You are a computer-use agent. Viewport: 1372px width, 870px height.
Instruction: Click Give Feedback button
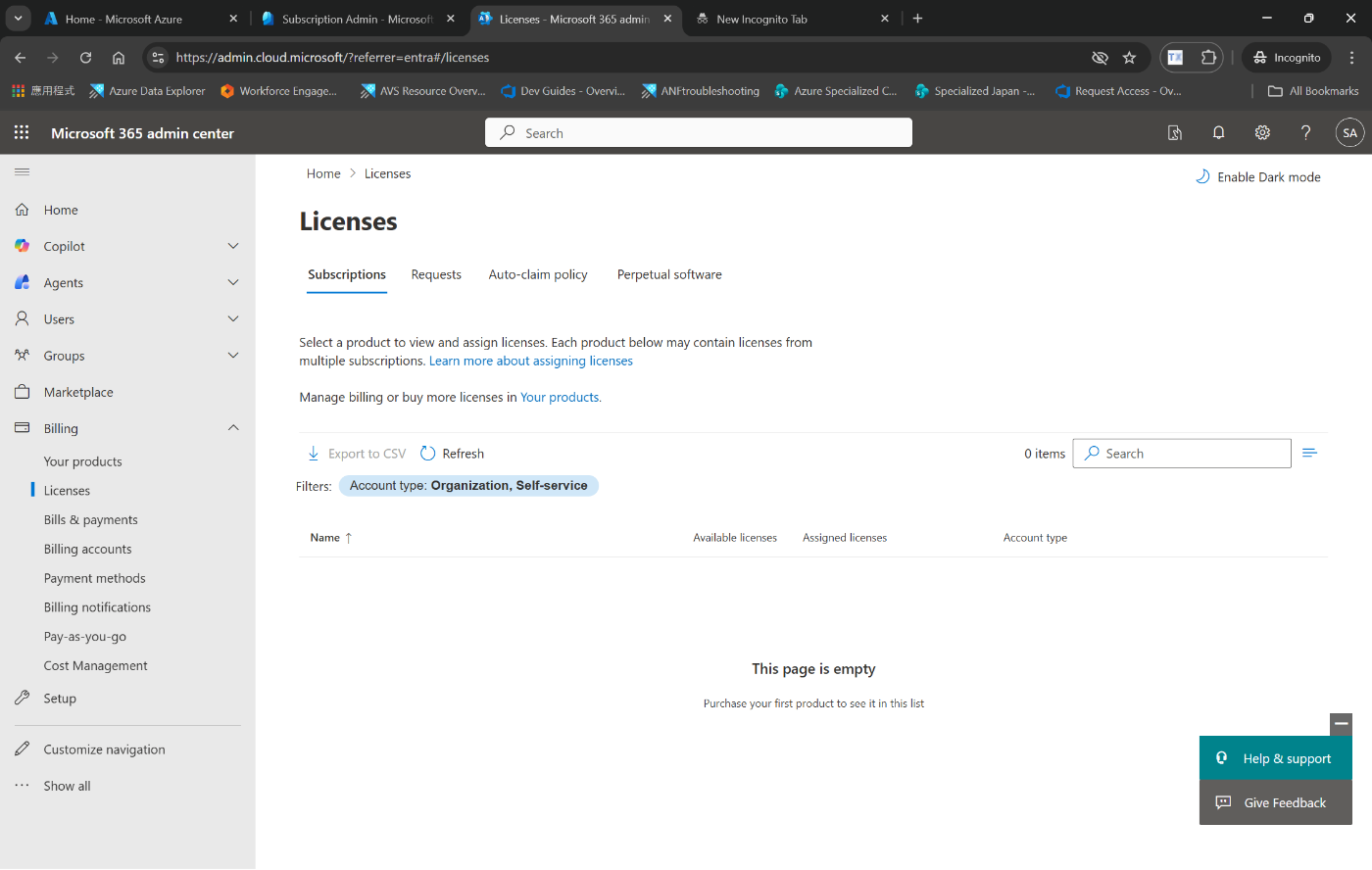[x=1276, y=802]
